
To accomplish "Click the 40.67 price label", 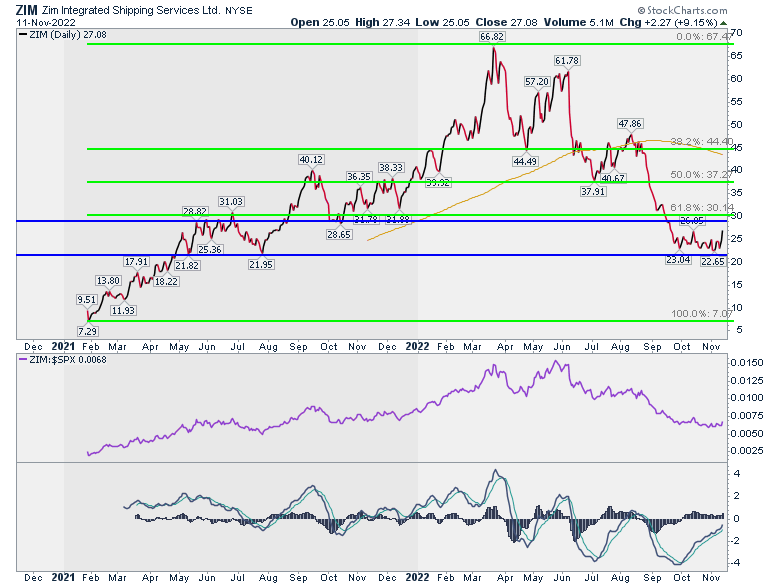I will (x=613, y=178).
